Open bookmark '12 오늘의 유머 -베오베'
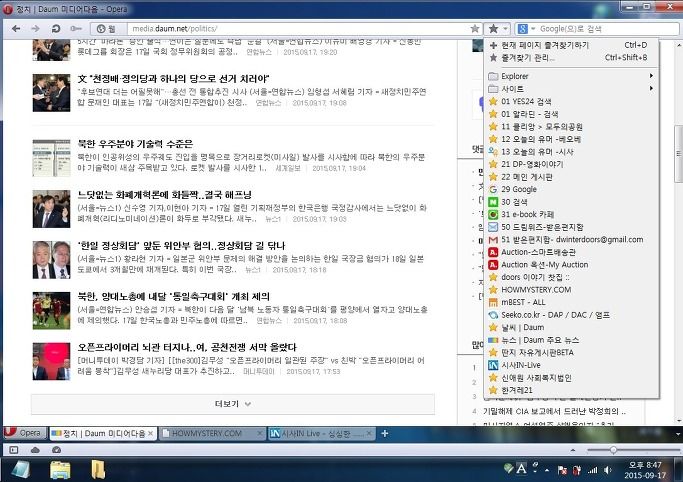 pos(571,139)
